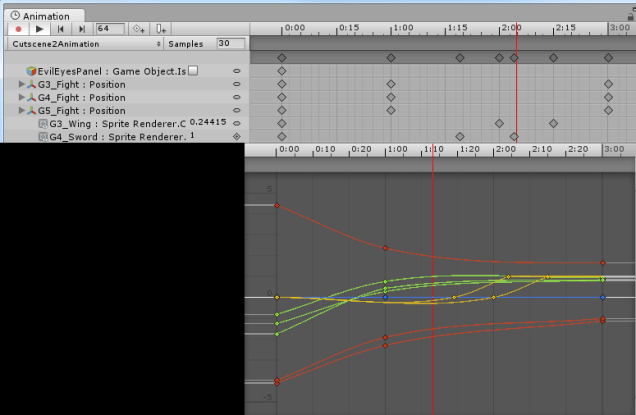Click the Samples value field
Image resolution: width=636 pixels, height=415 pixels.
click(229, 44)
